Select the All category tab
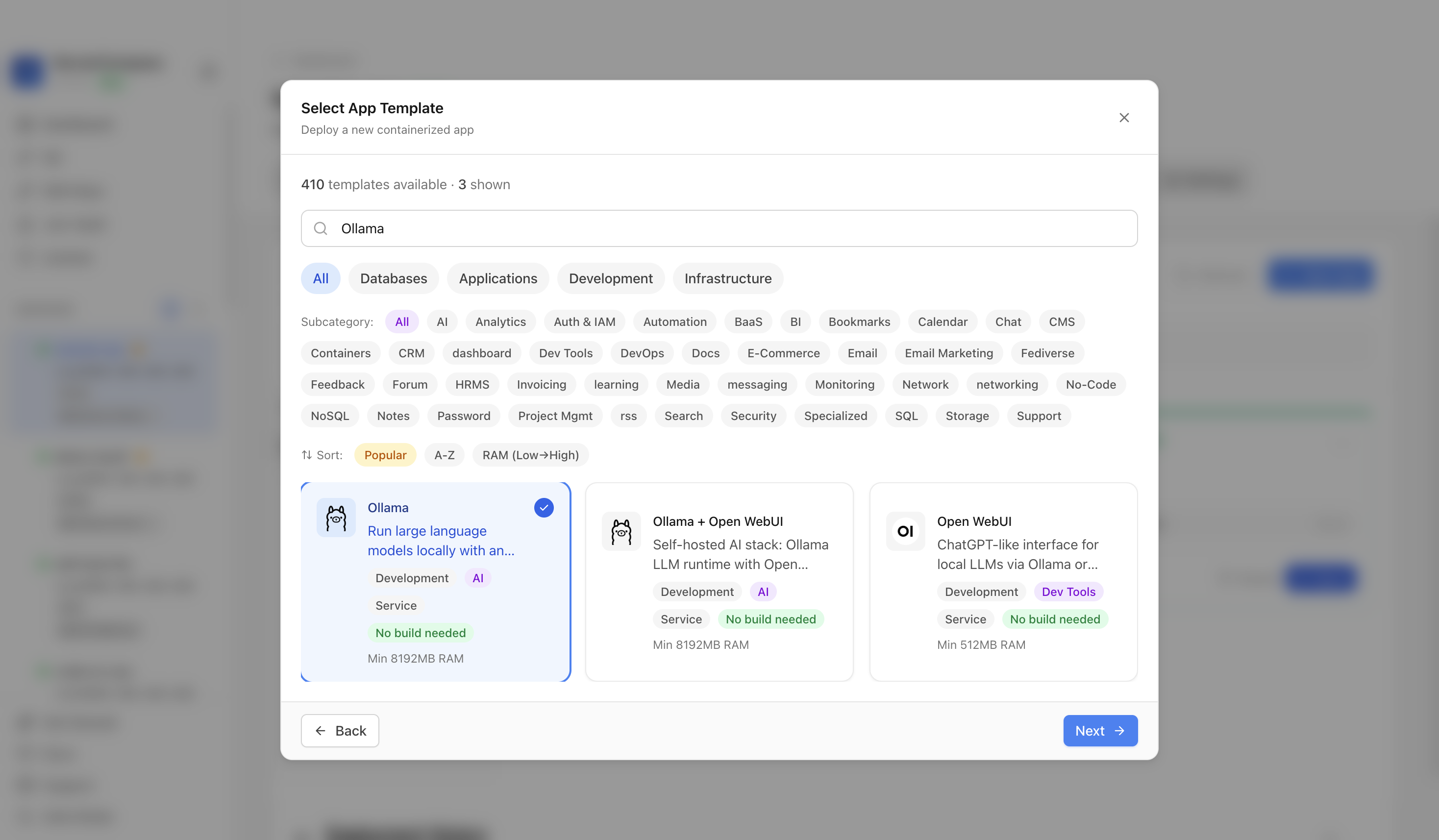Screen dimensions: 1439x840 [x=321, y=279]
